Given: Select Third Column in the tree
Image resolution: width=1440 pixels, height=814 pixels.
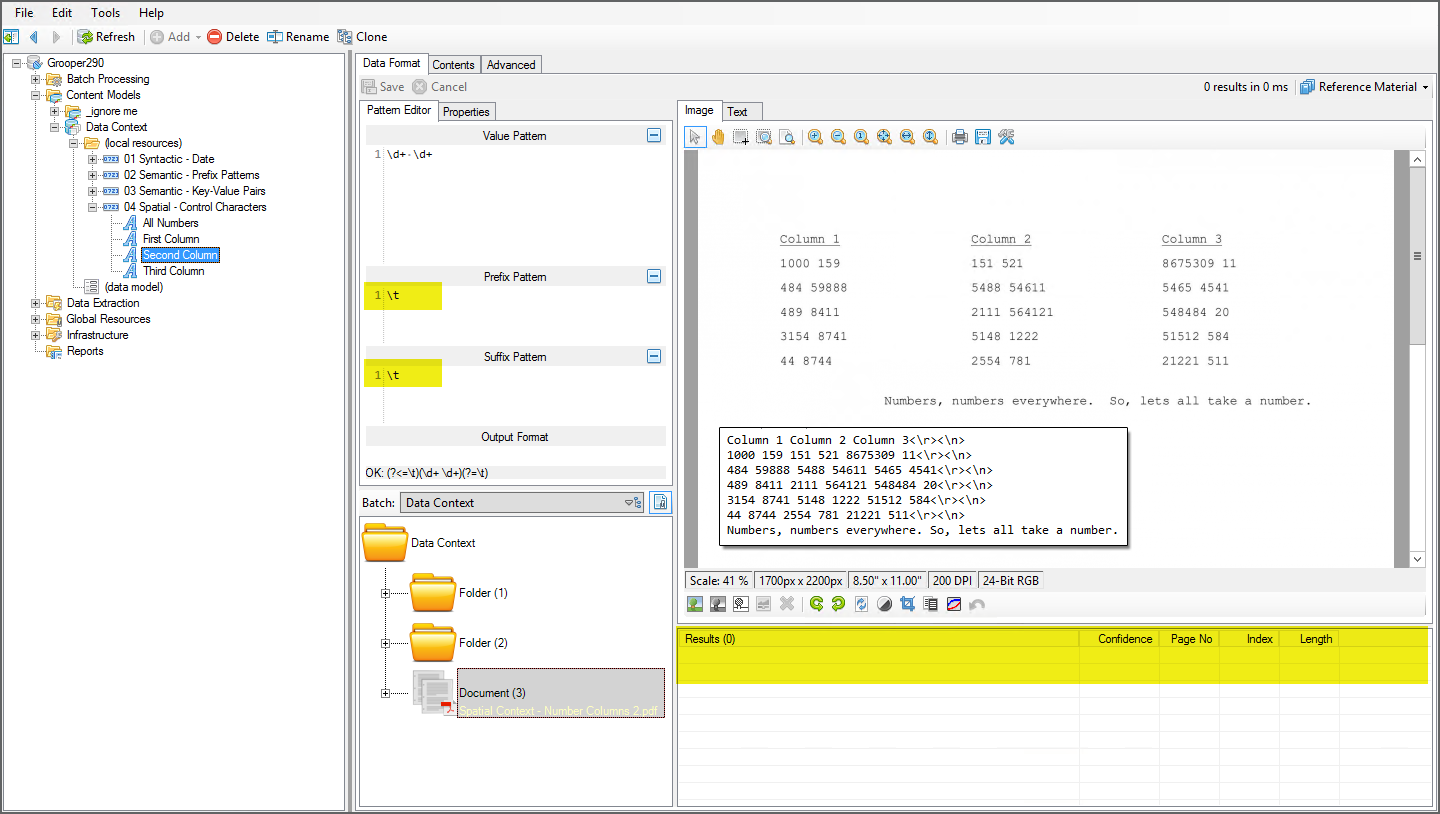Looking at the screenshot, I should pyautogui.click(x=173, y=271).
